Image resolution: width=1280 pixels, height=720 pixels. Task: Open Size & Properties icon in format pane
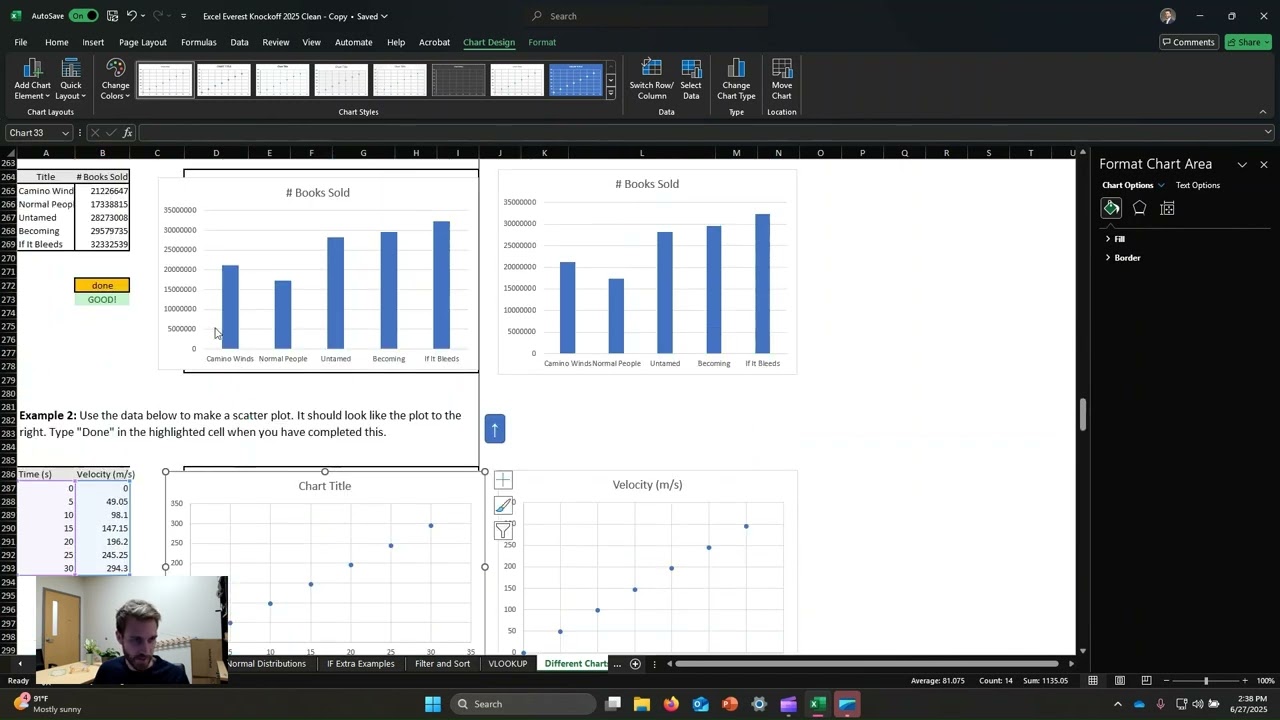pos(1167,208)
